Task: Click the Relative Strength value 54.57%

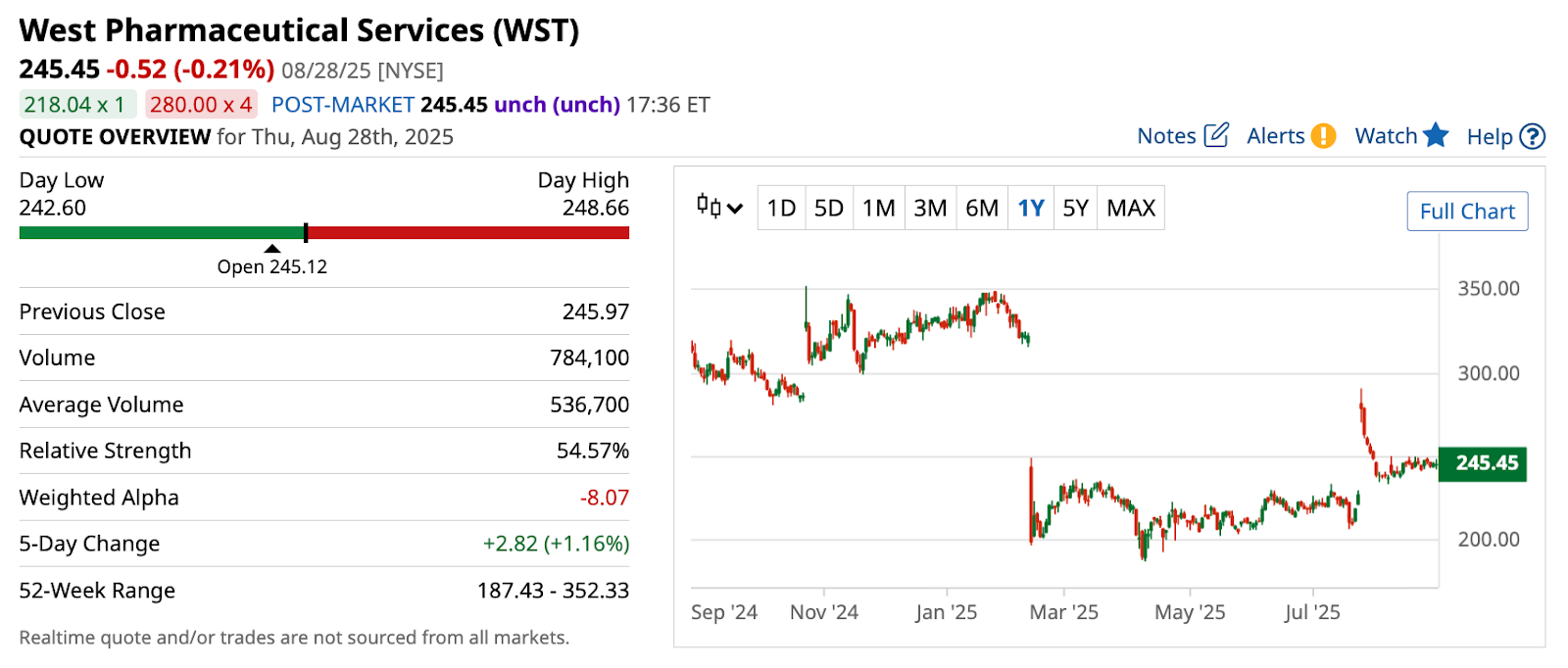Action: pos(593,451)
